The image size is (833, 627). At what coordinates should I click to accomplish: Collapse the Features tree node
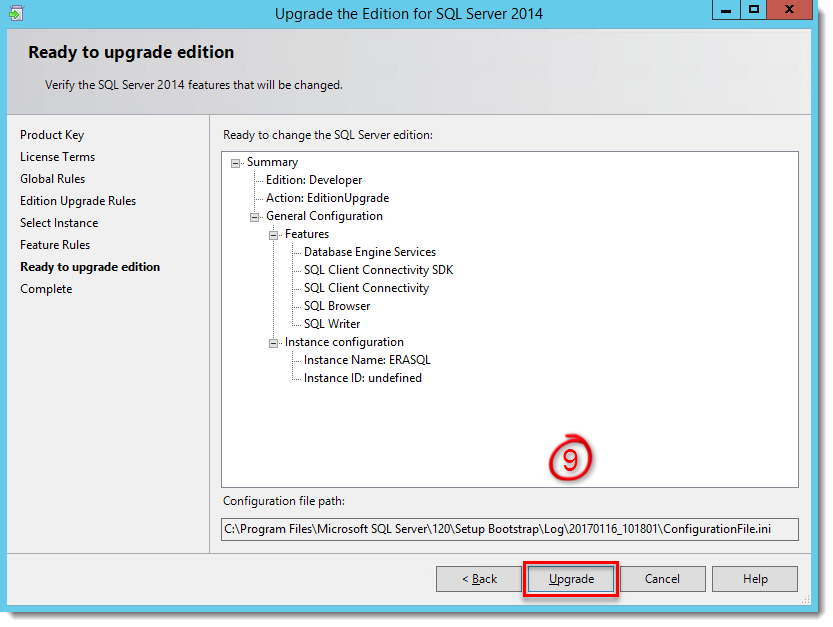(273, 235)
